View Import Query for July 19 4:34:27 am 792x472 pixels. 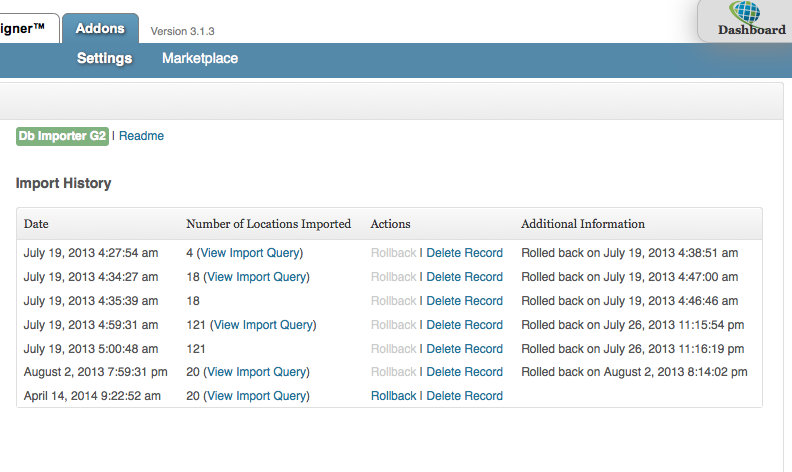click(257, 277)
